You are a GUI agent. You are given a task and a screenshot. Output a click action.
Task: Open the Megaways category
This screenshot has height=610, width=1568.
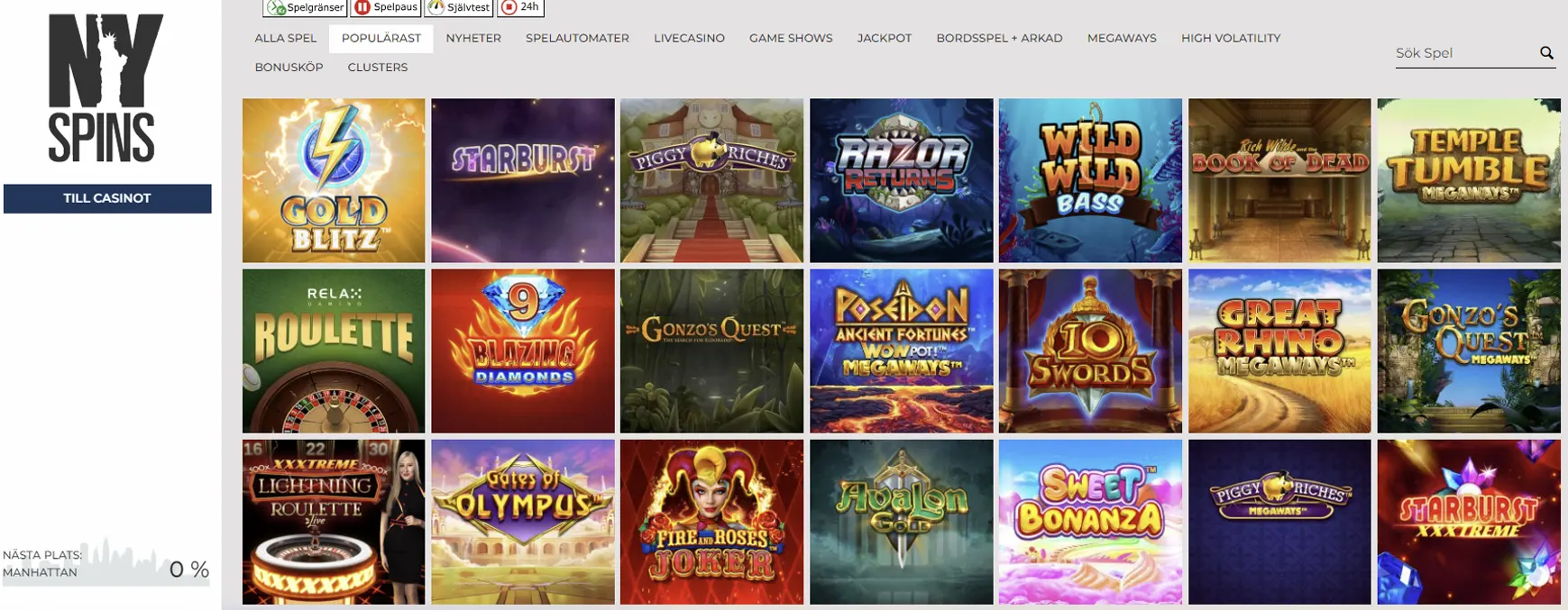click(x=1122, y=38)
